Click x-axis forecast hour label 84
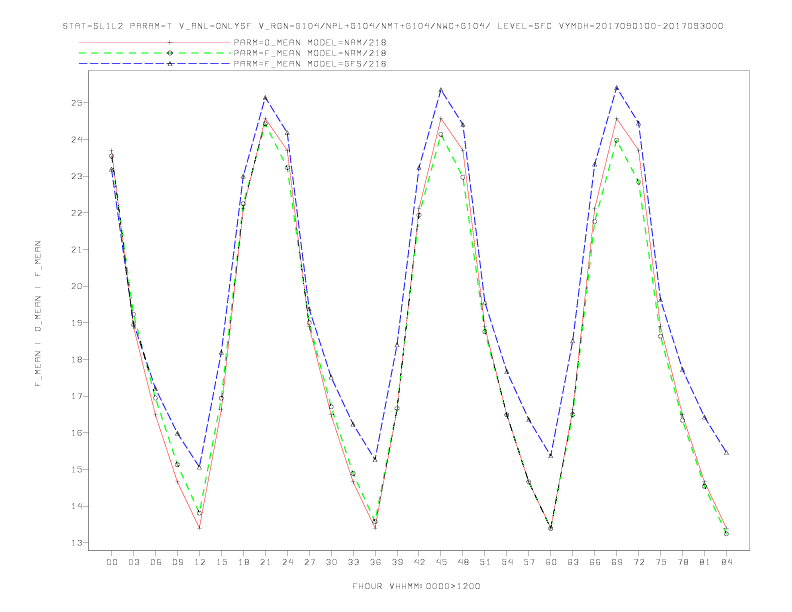Viewport: 792px width, 612px height. (726, 562)
